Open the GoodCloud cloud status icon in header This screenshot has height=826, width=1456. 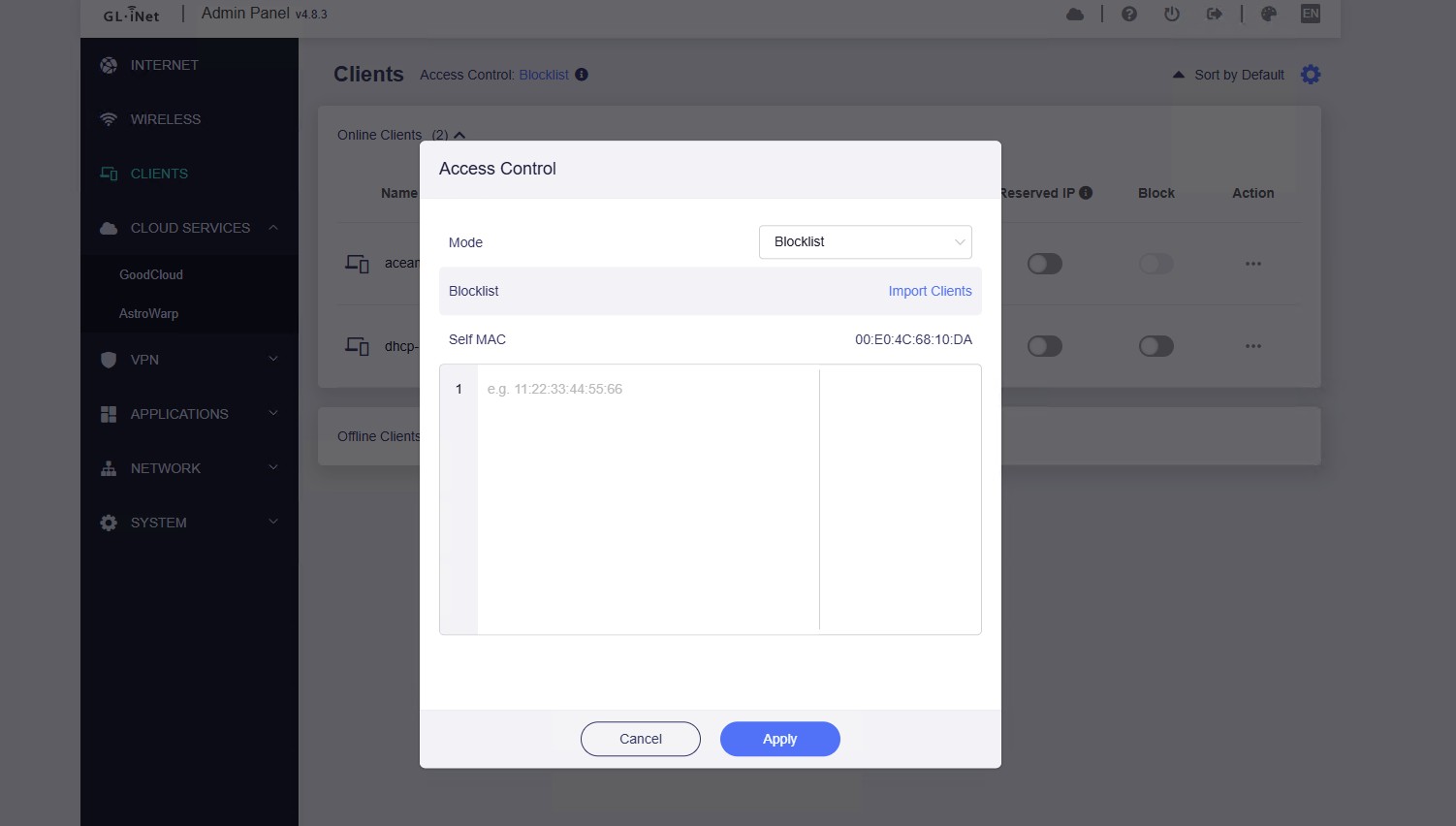[x=1075, y=14]
